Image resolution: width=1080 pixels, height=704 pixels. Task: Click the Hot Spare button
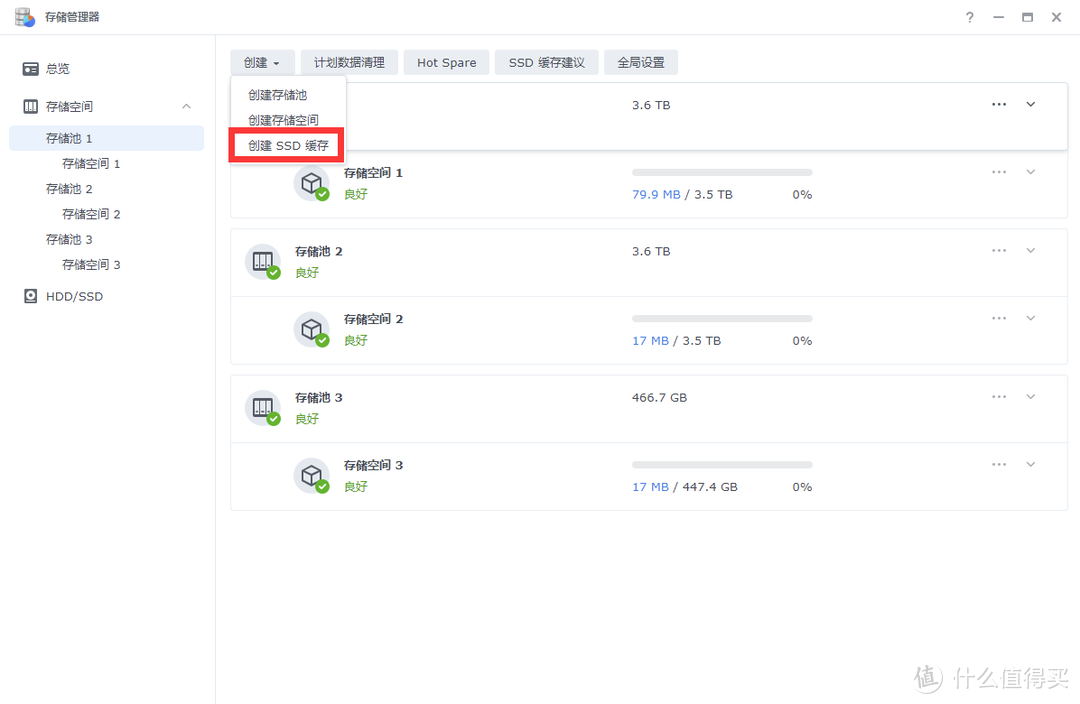[x=446, y=62]
